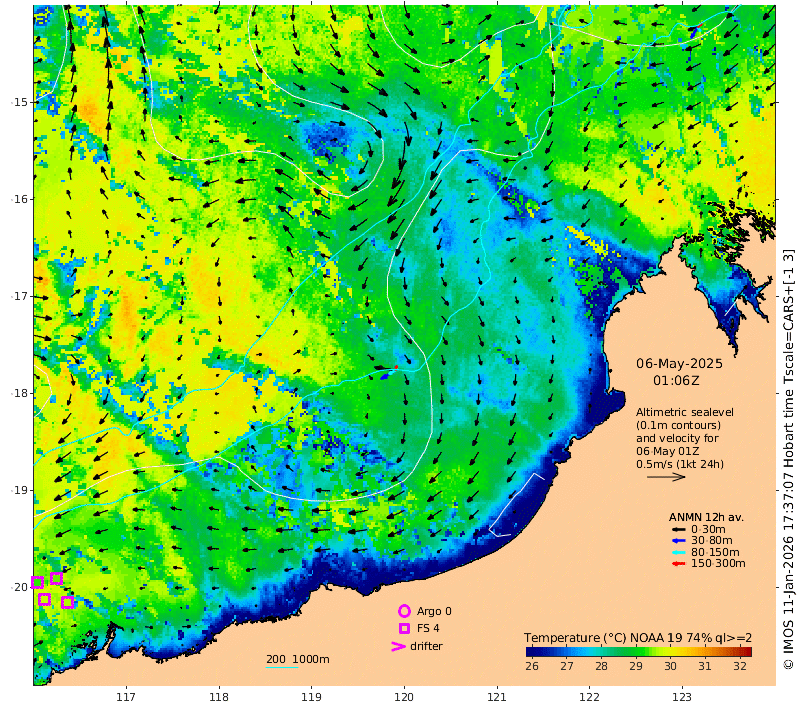Click the colorbar tick label 26

coord(532,666)
